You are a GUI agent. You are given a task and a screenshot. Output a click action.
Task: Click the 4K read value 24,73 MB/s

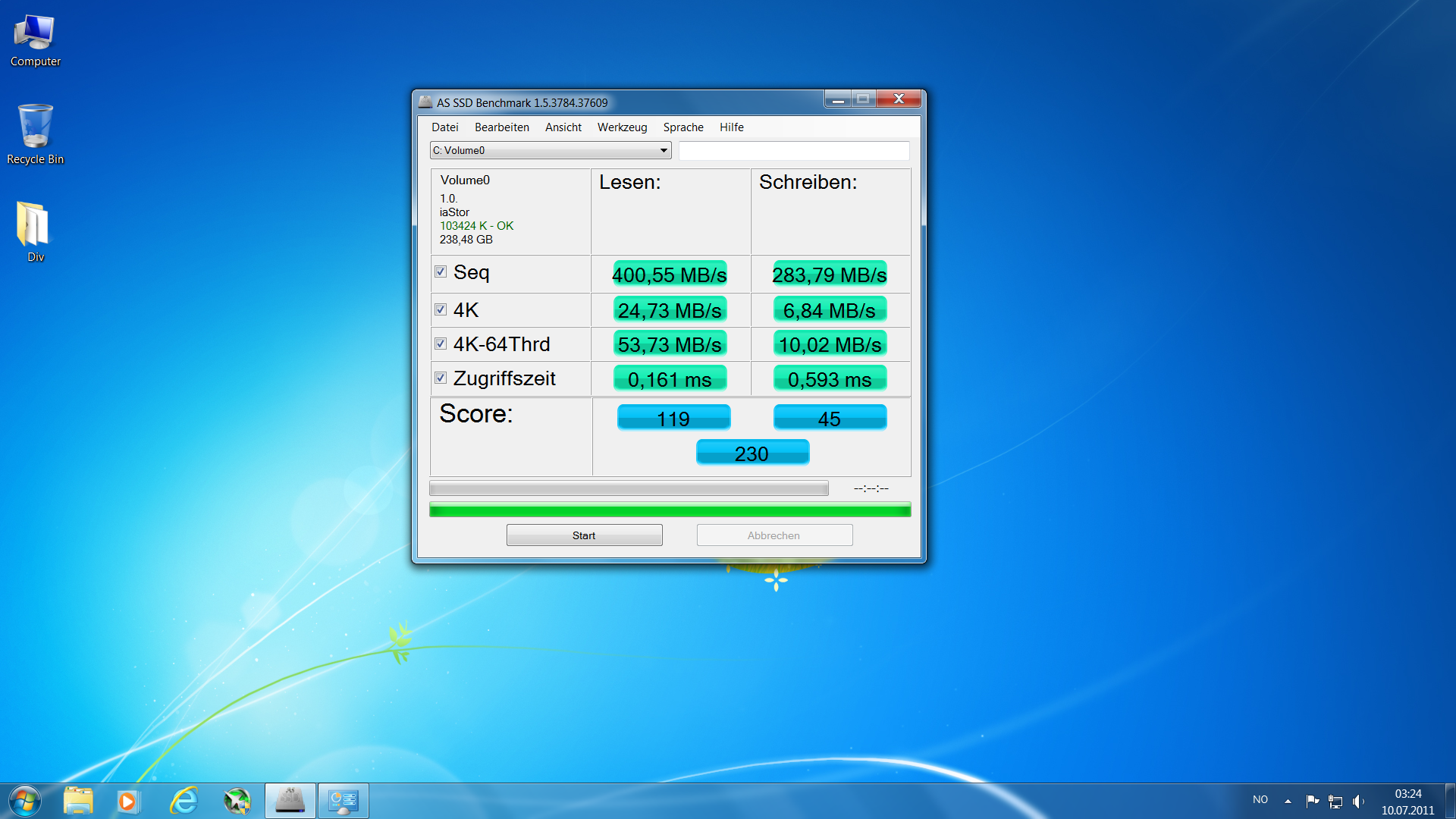tap(670, 310)
